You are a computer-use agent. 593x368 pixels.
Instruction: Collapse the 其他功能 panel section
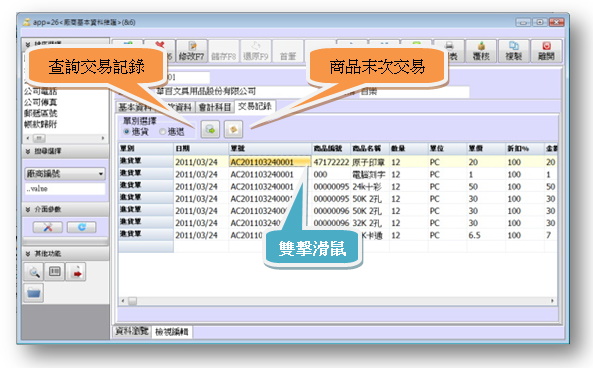coord(28,253)
